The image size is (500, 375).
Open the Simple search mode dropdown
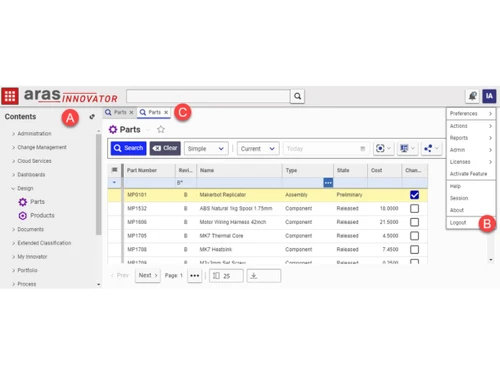[x=206, y=149]
